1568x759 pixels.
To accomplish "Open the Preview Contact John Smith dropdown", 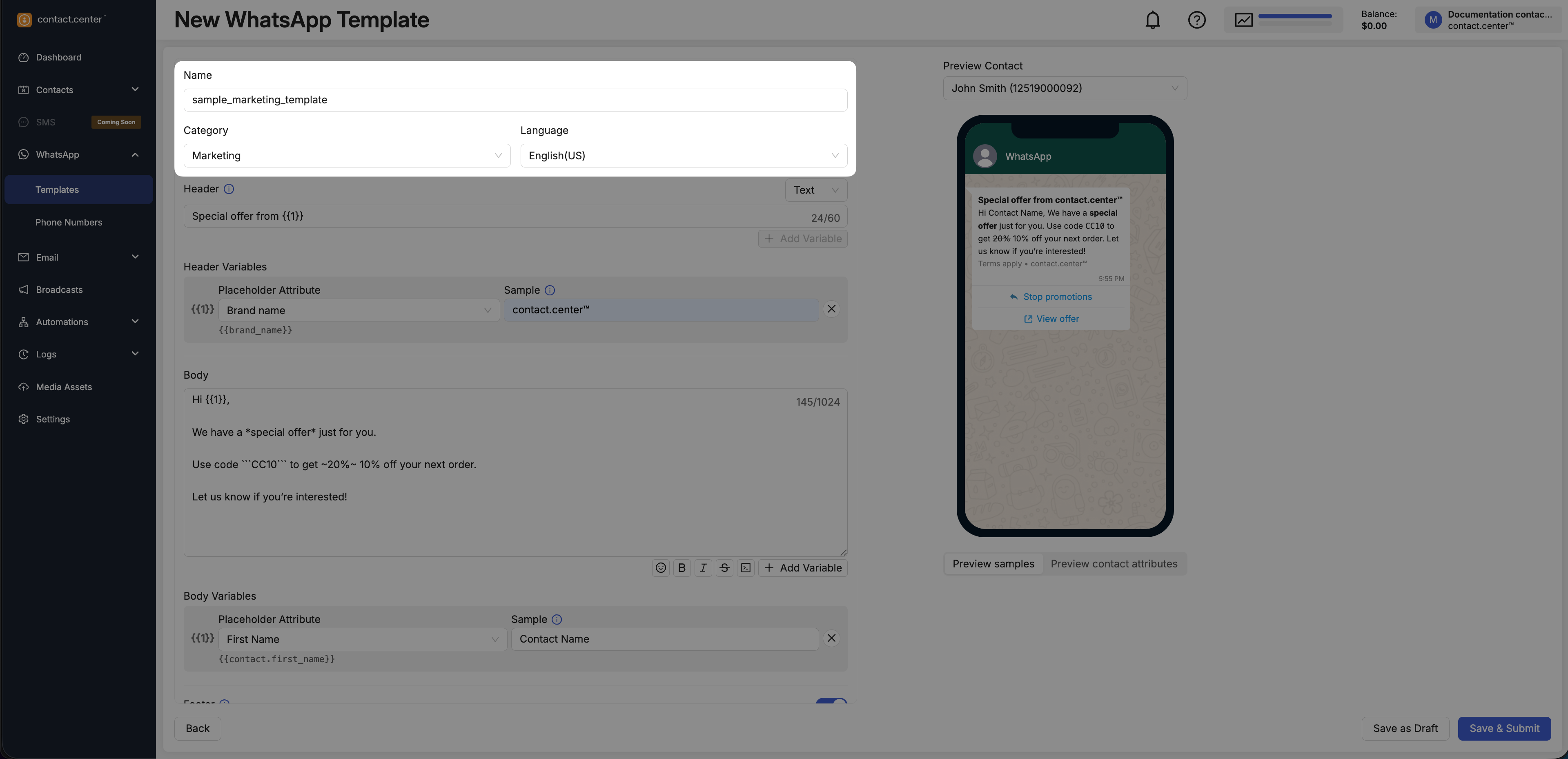I will coord(1065,88).
